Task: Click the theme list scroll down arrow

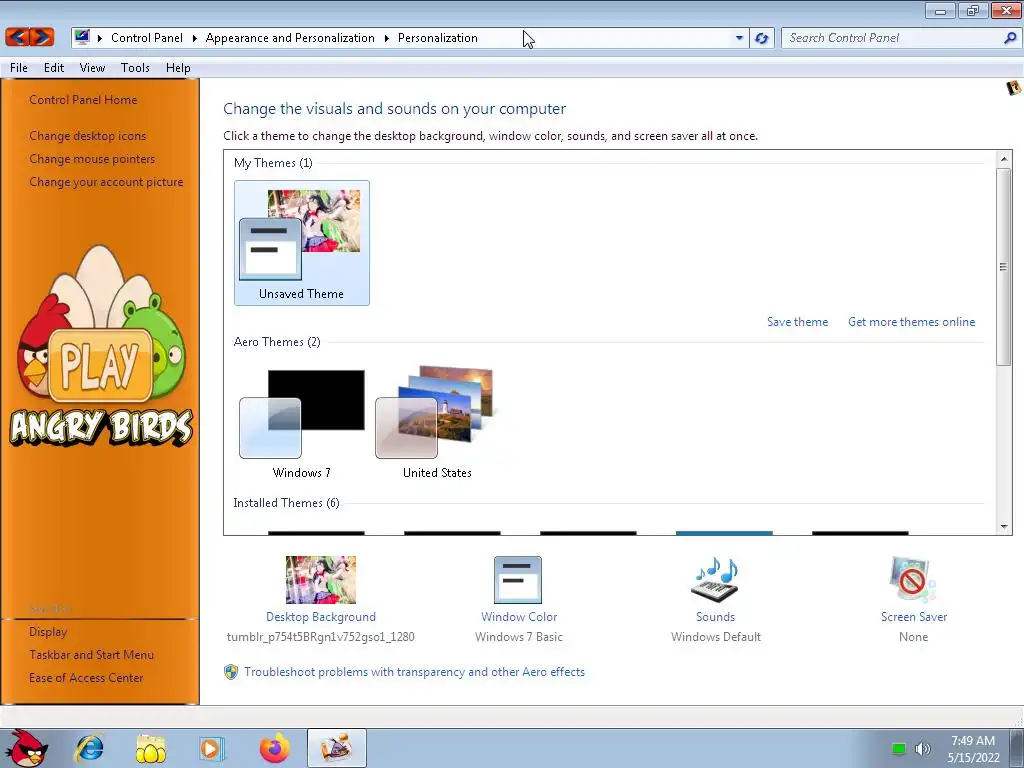Action: click(1004, 526)
